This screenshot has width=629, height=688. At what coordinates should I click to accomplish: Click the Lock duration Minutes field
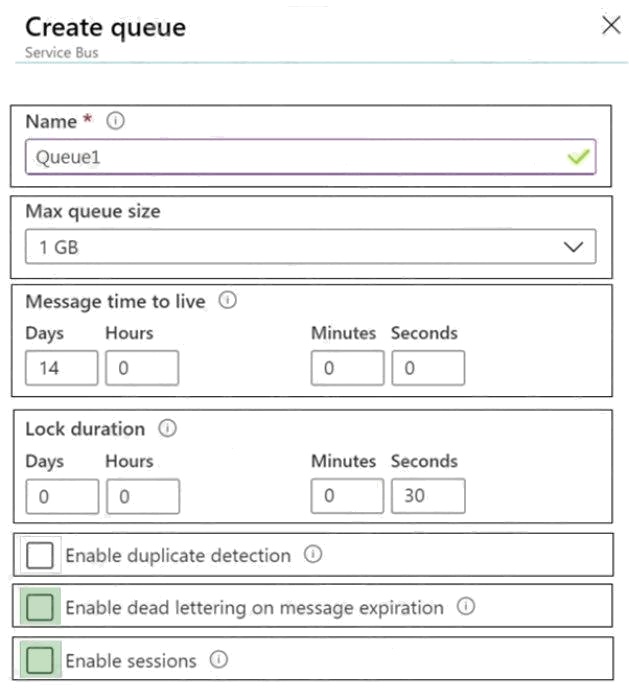(x=347, y=496)
